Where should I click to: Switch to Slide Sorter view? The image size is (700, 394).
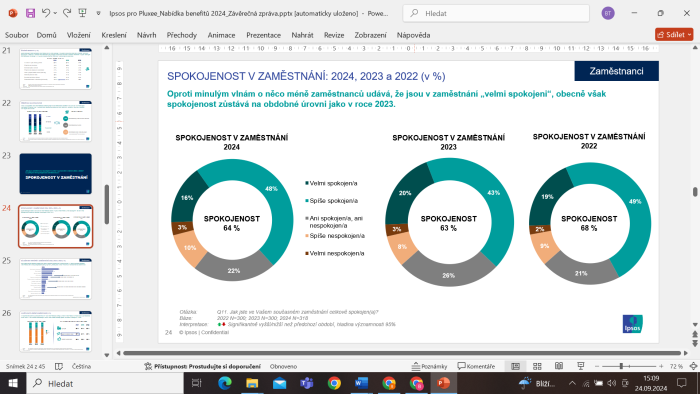coord(537,366)
